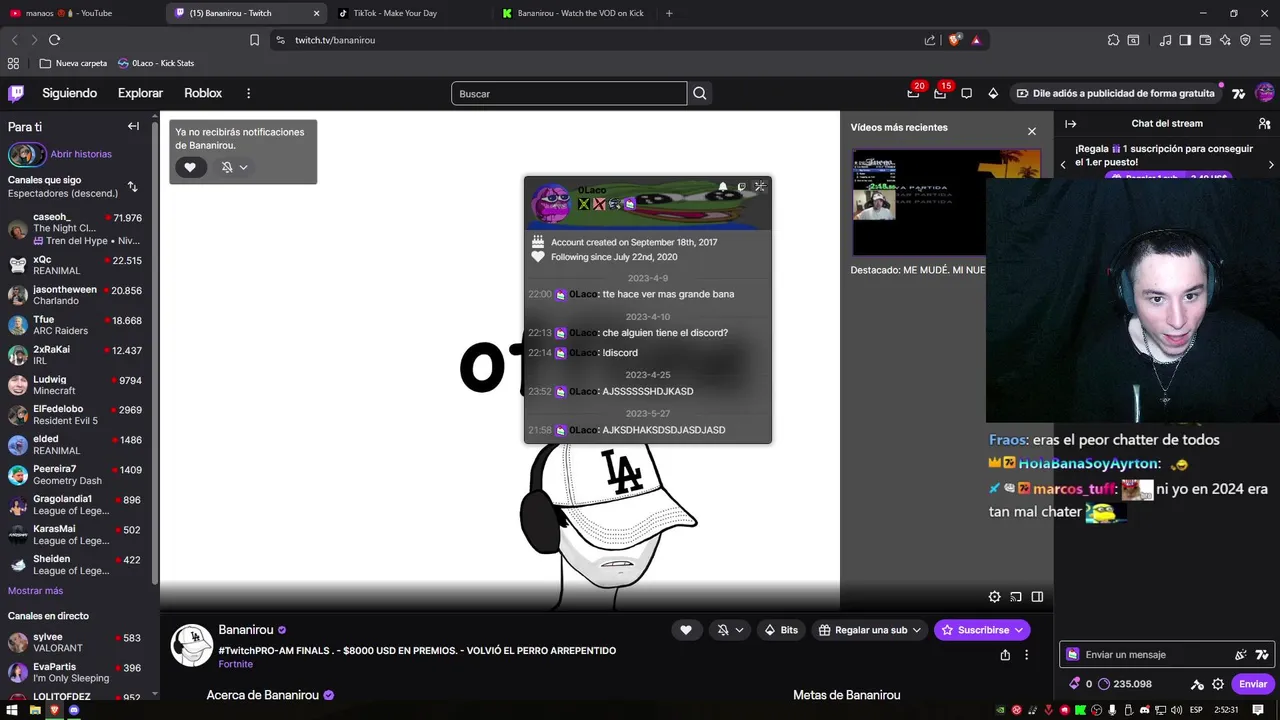Click the Buscar search field
The image size is (1280, 720).
coord(569,93)
